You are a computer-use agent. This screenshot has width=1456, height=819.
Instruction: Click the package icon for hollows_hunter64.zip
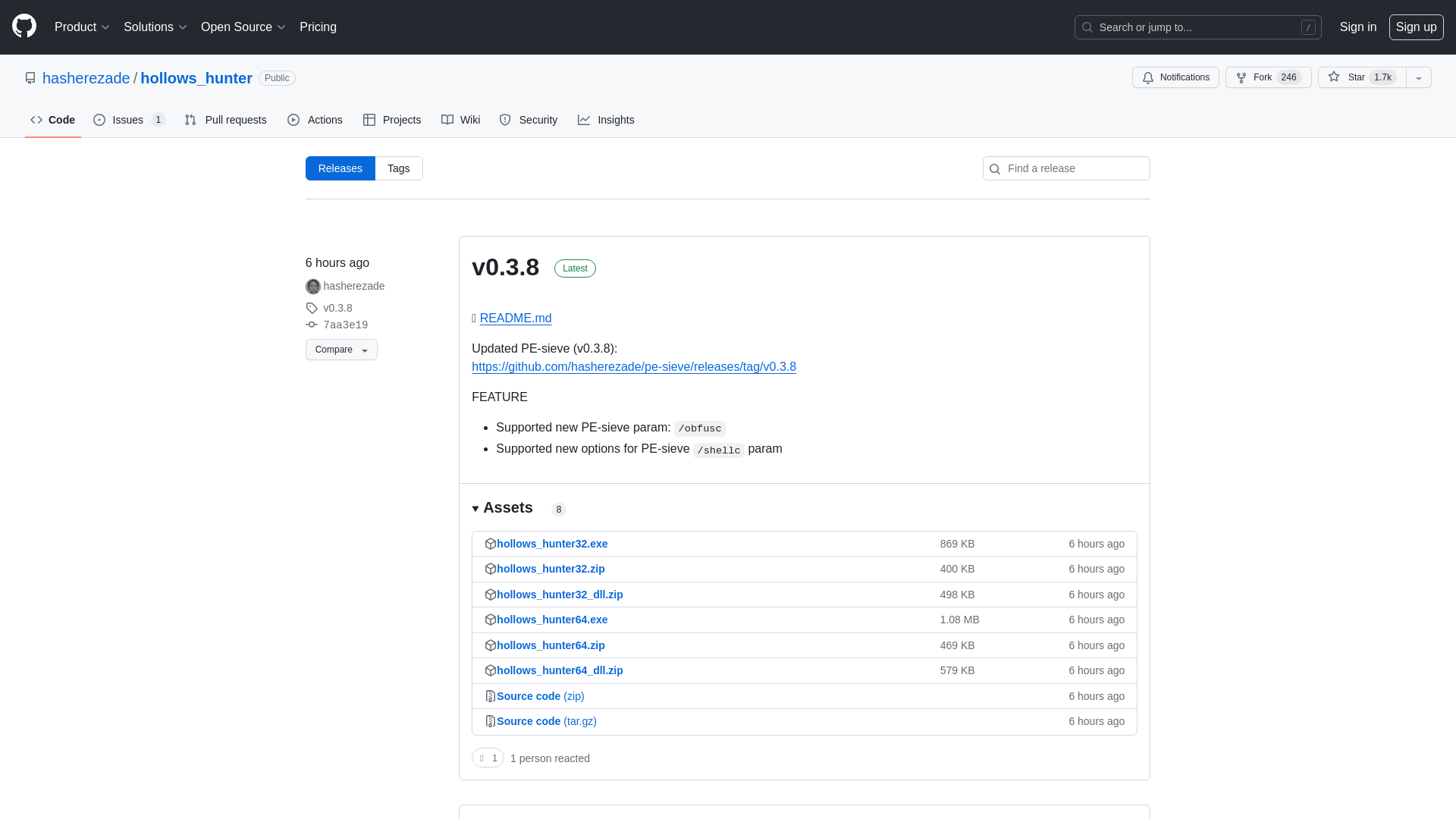491,645
